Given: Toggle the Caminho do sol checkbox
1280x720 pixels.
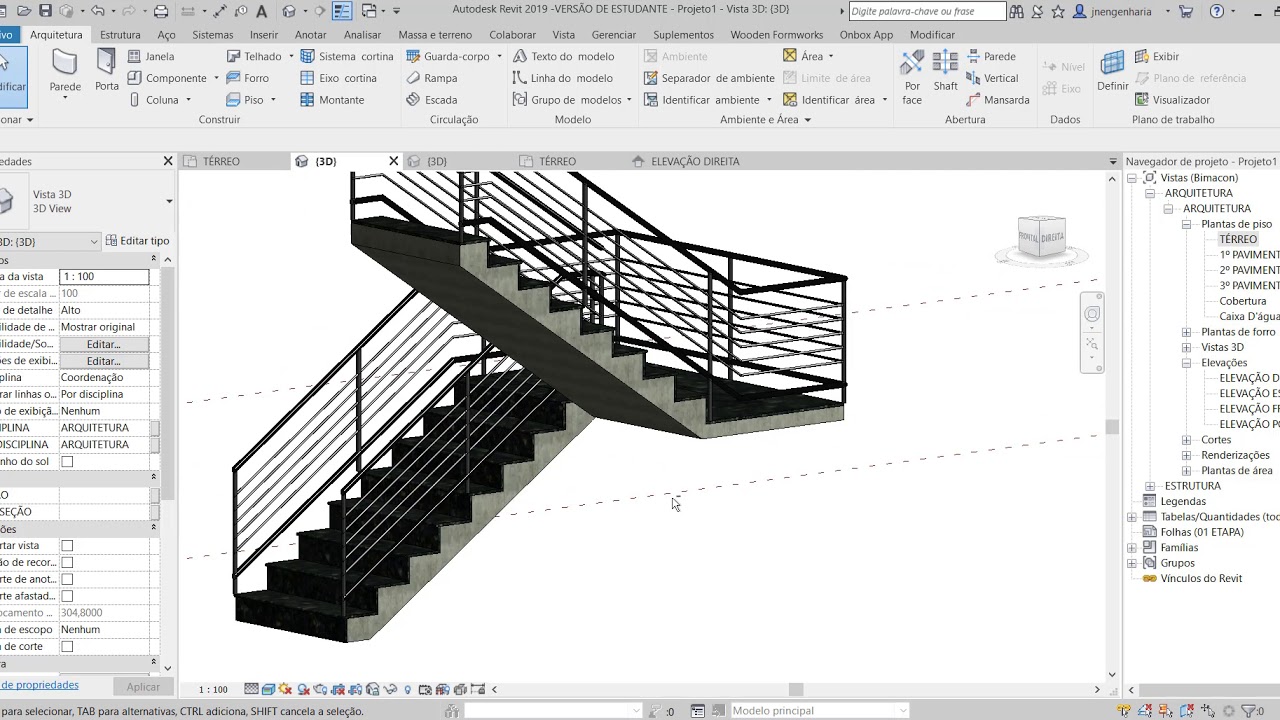Looking at the screenshot, I should click(x=67, y=462).
